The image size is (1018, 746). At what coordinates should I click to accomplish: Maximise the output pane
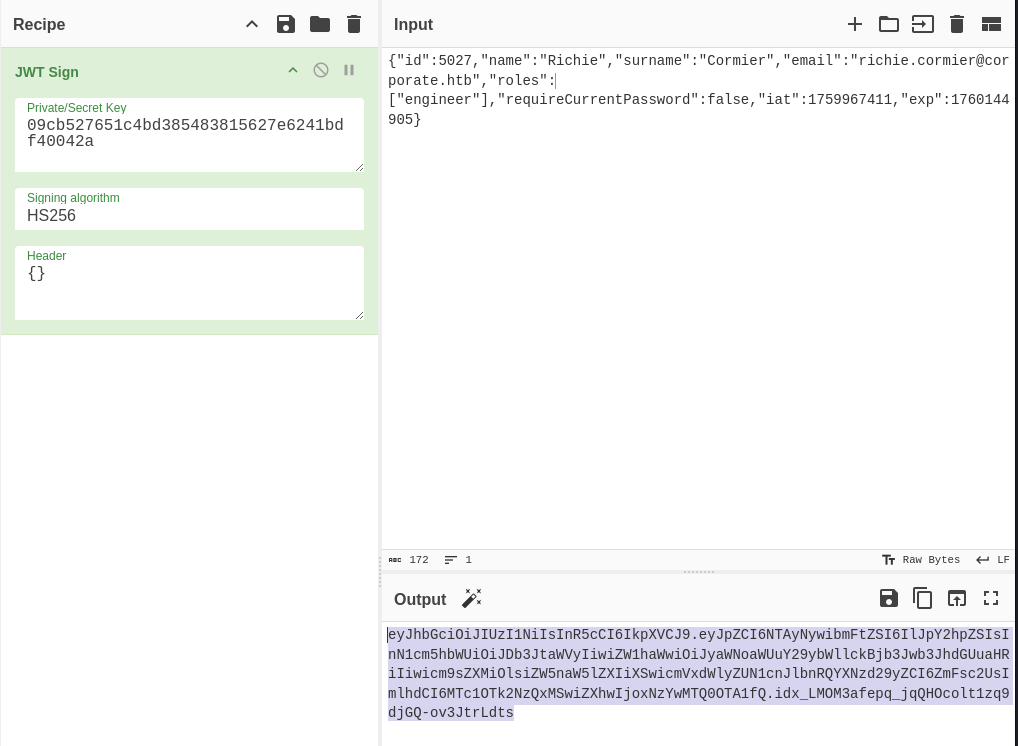[x=991, y=598]
